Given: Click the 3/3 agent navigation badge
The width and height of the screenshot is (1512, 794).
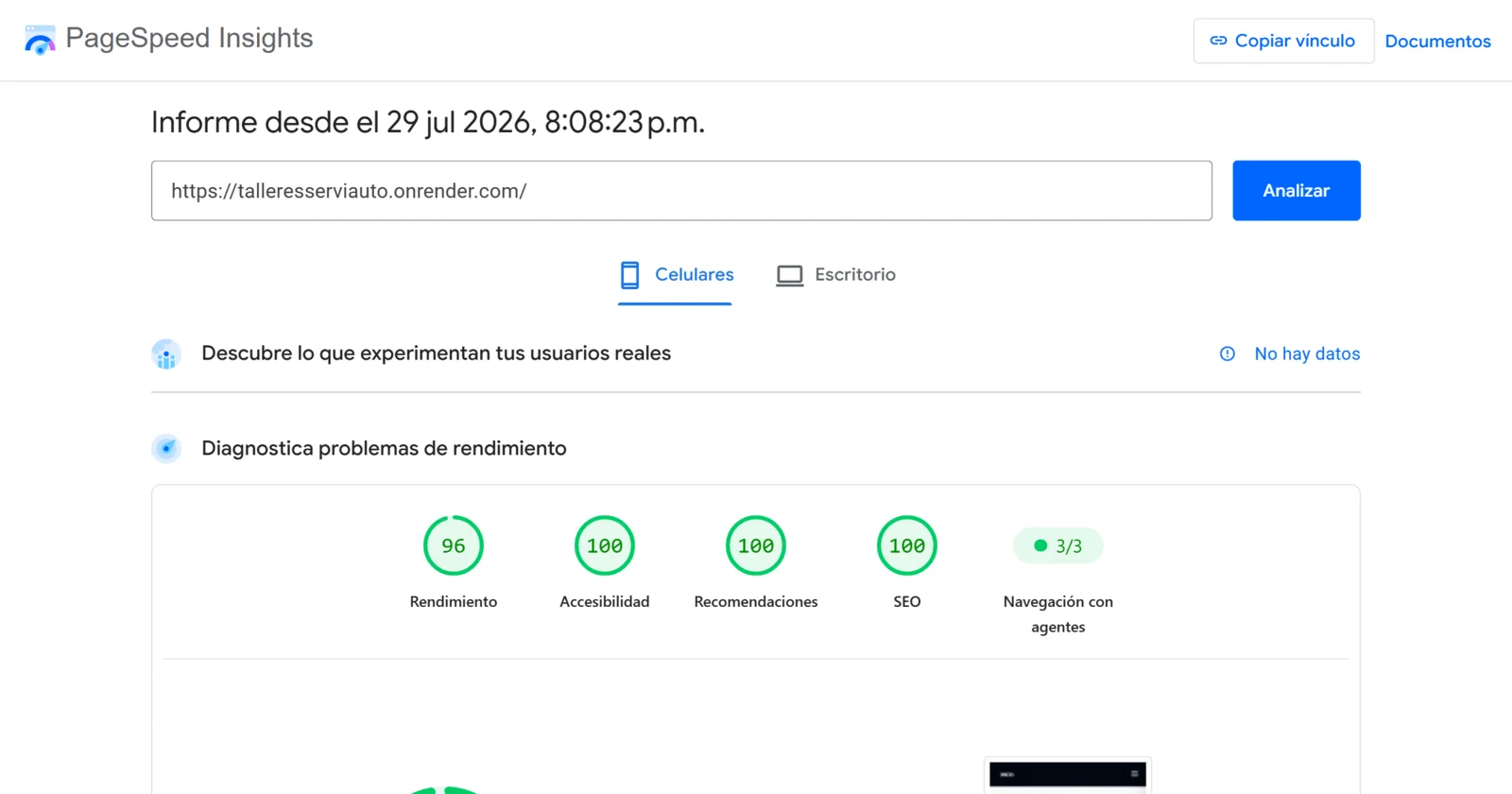Looking at the screenshot, I should click(x=1057, y=545).
